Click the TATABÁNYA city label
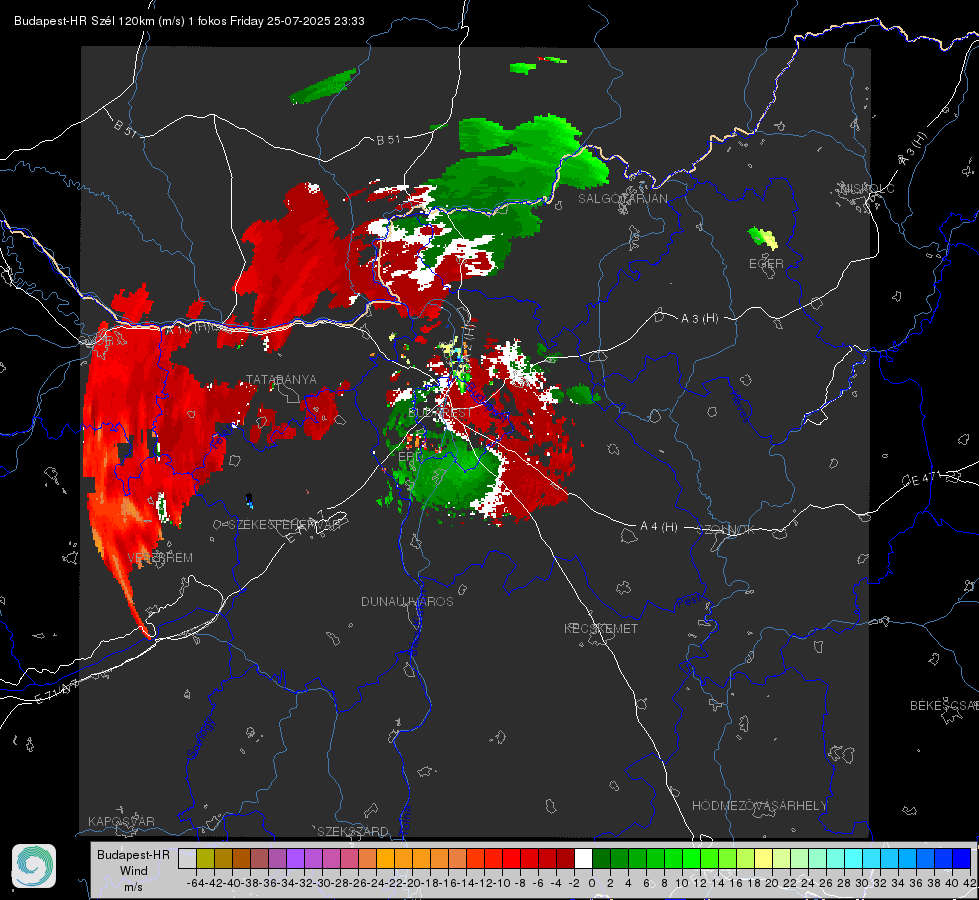Screen dimensions: 979x900 [x=281, y=380]
